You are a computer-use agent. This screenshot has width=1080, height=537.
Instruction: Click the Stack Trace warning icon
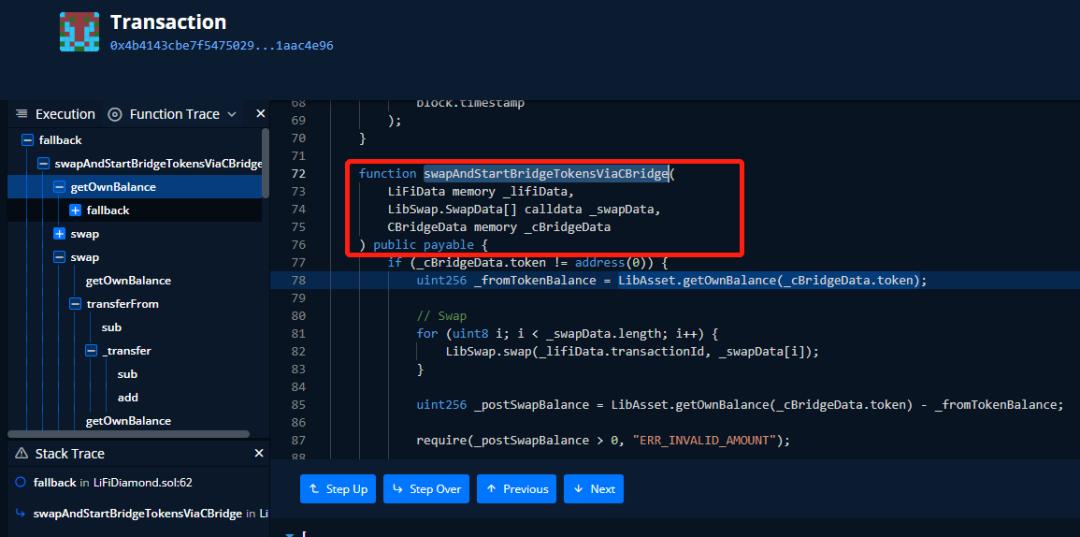(x=21, y=454)
